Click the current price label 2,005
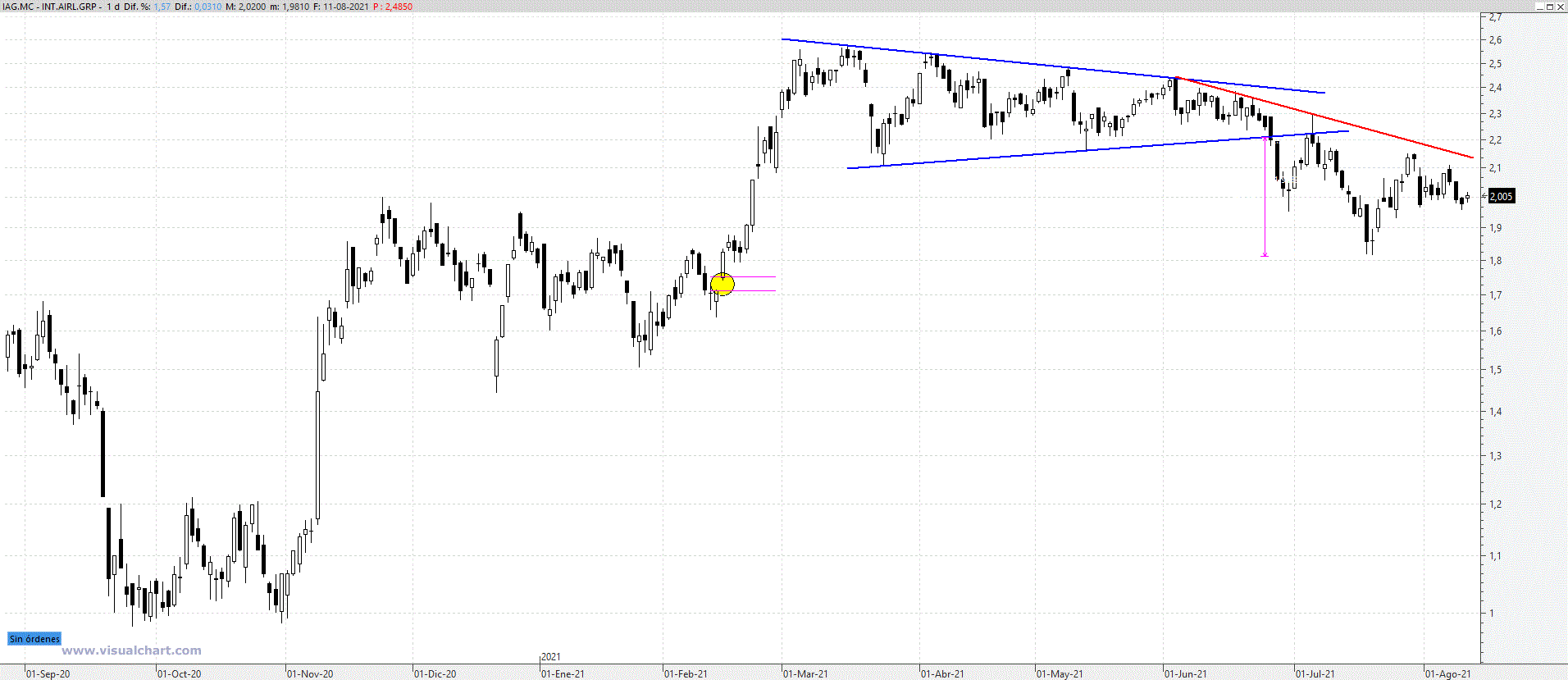 point(1501,196)
